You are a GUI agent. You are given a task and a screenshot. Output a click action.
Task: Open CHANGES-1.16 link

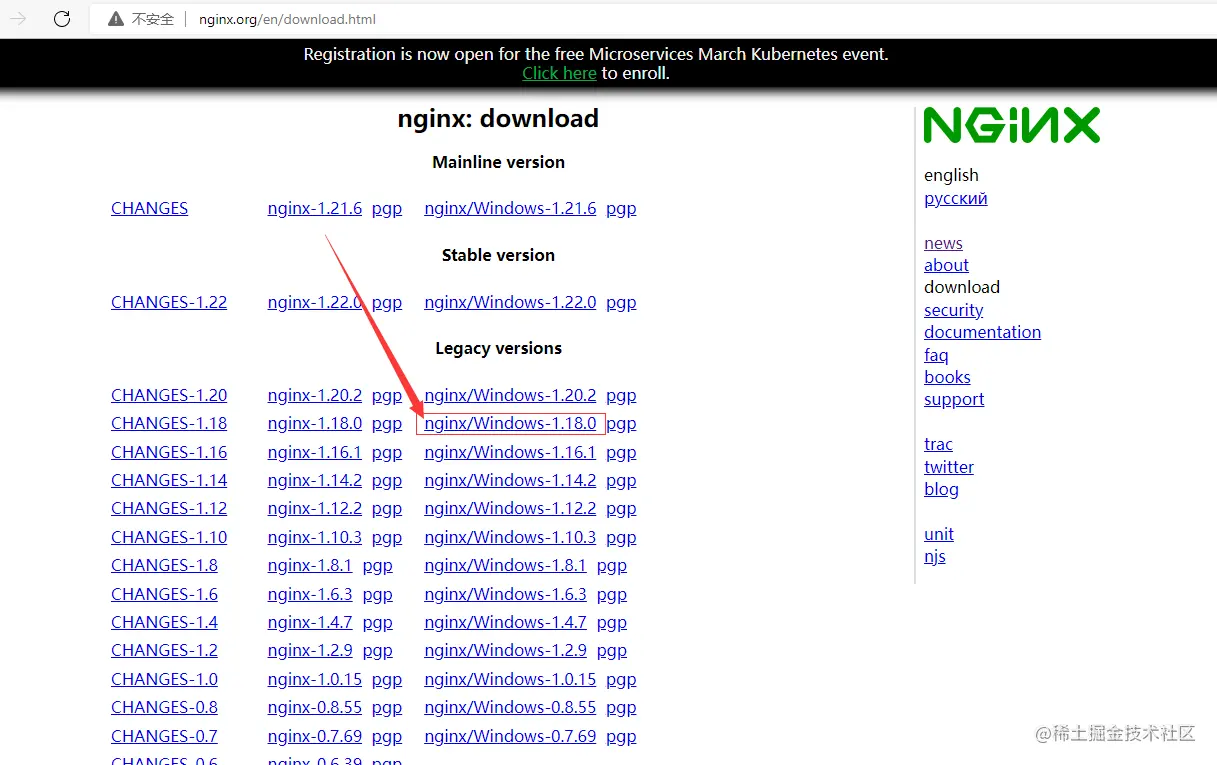click(x=169, y=452)
